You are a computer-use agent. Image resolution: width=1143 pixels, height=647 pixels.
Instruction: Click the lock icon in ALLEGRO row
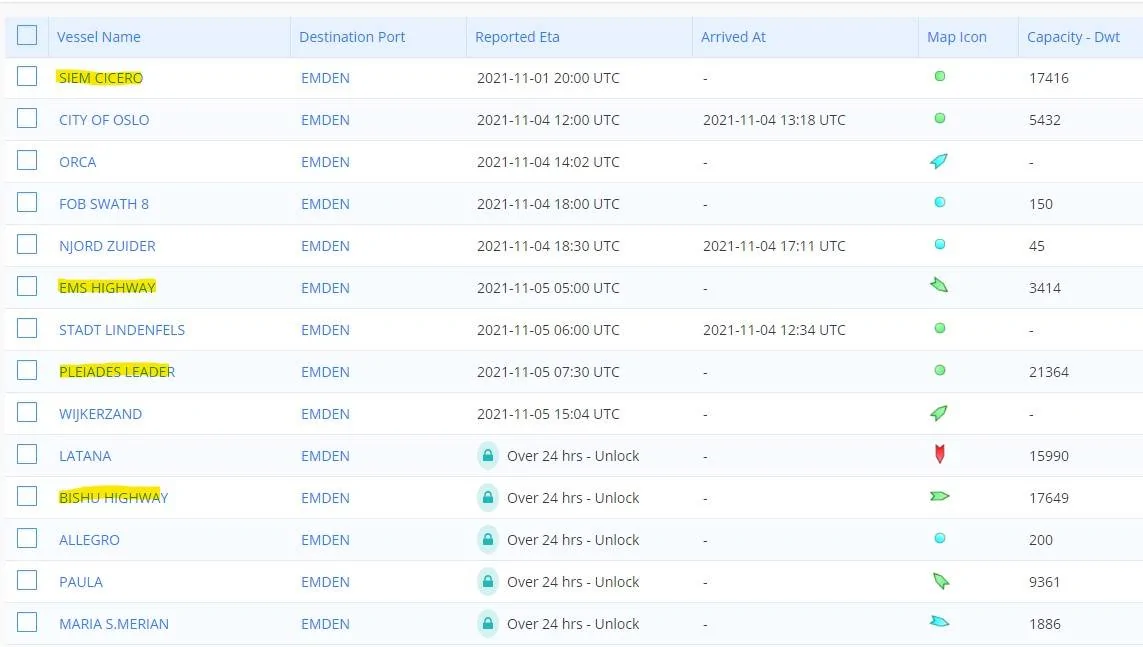(488, 540)
